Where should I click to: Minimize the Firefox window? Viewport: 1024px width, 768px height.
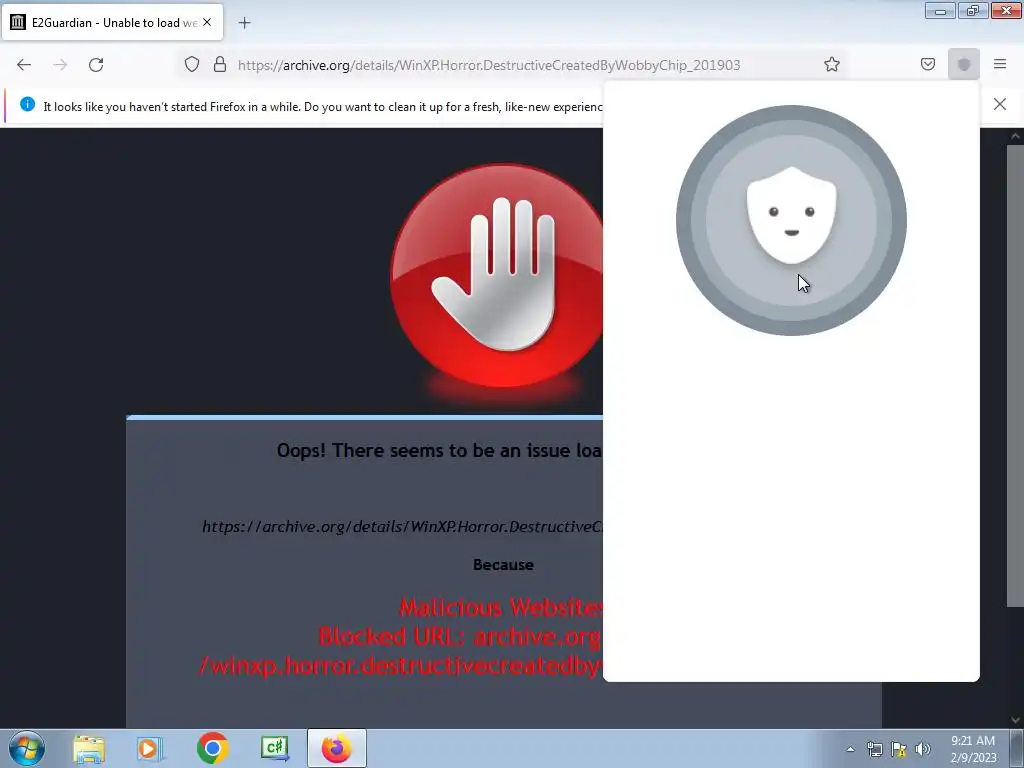940,11
